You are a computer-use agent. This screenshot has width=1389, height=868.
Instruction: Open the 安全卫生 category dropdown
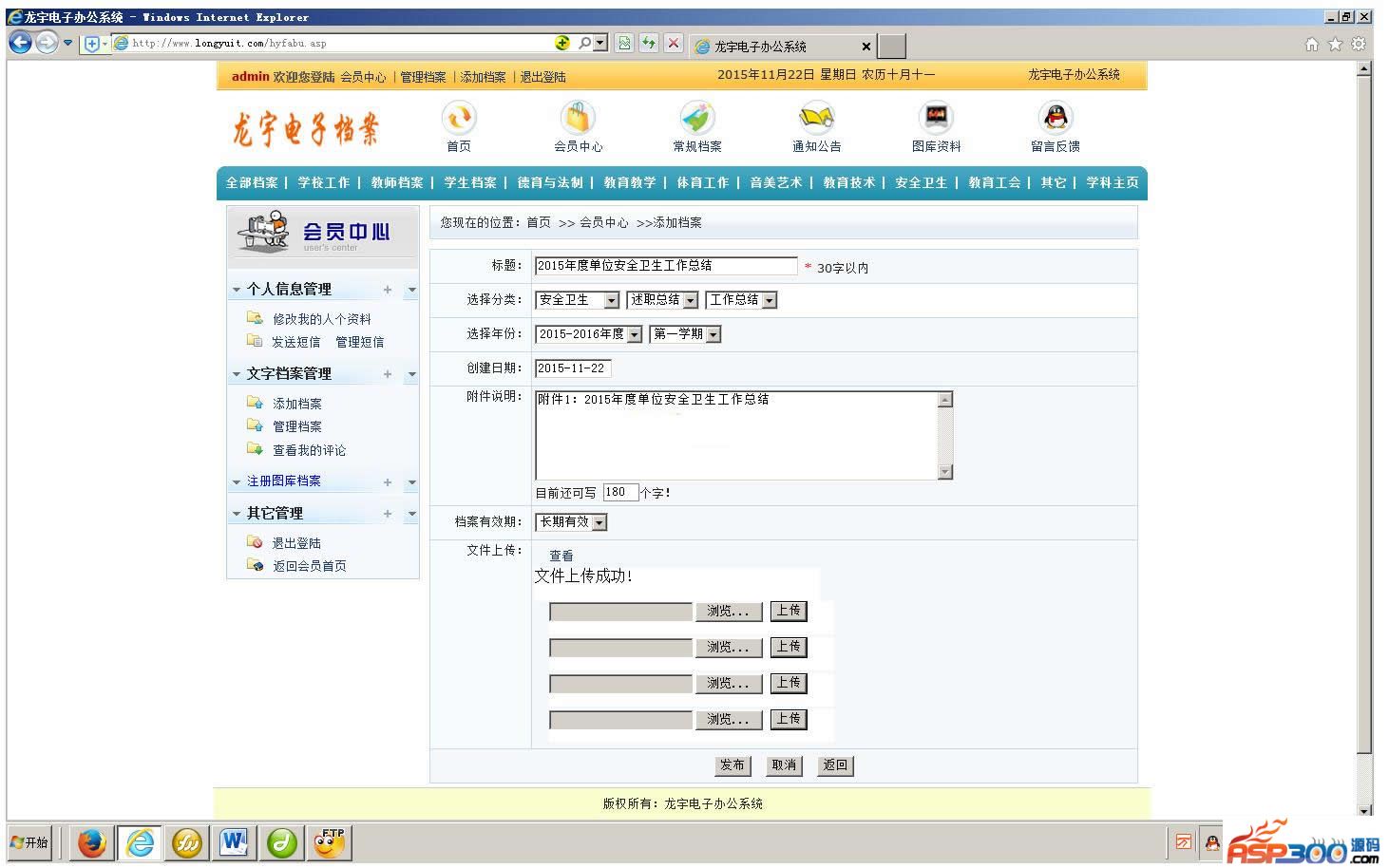pyautogui.click(x=578, y=300)
